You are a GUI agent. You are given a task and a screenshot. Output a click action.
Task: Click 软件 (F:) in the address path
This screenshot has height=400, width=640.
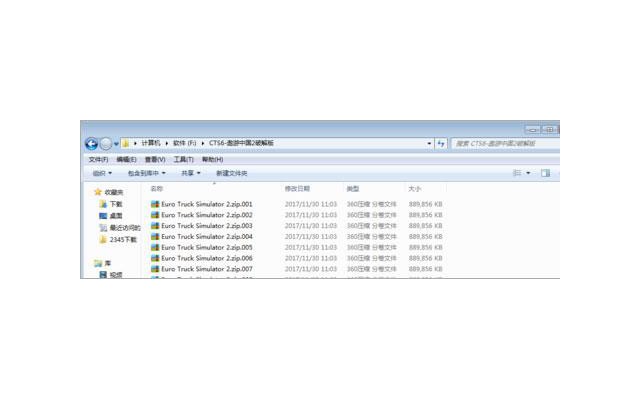click(x=184, y=143)
